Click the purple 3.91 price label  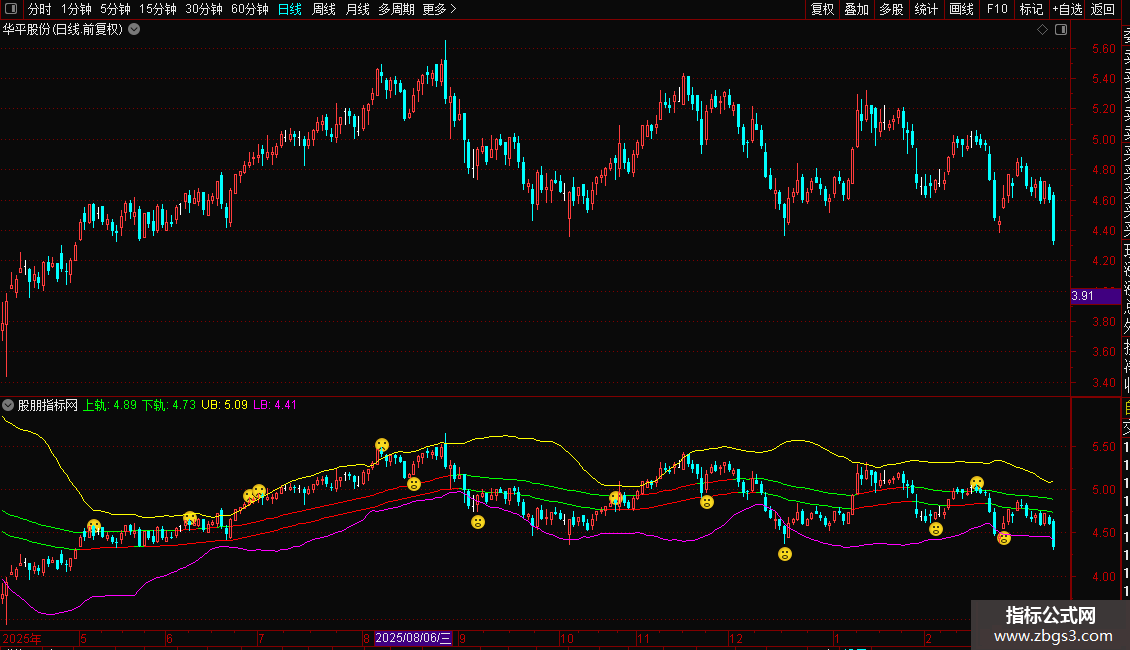point(1082,296)
